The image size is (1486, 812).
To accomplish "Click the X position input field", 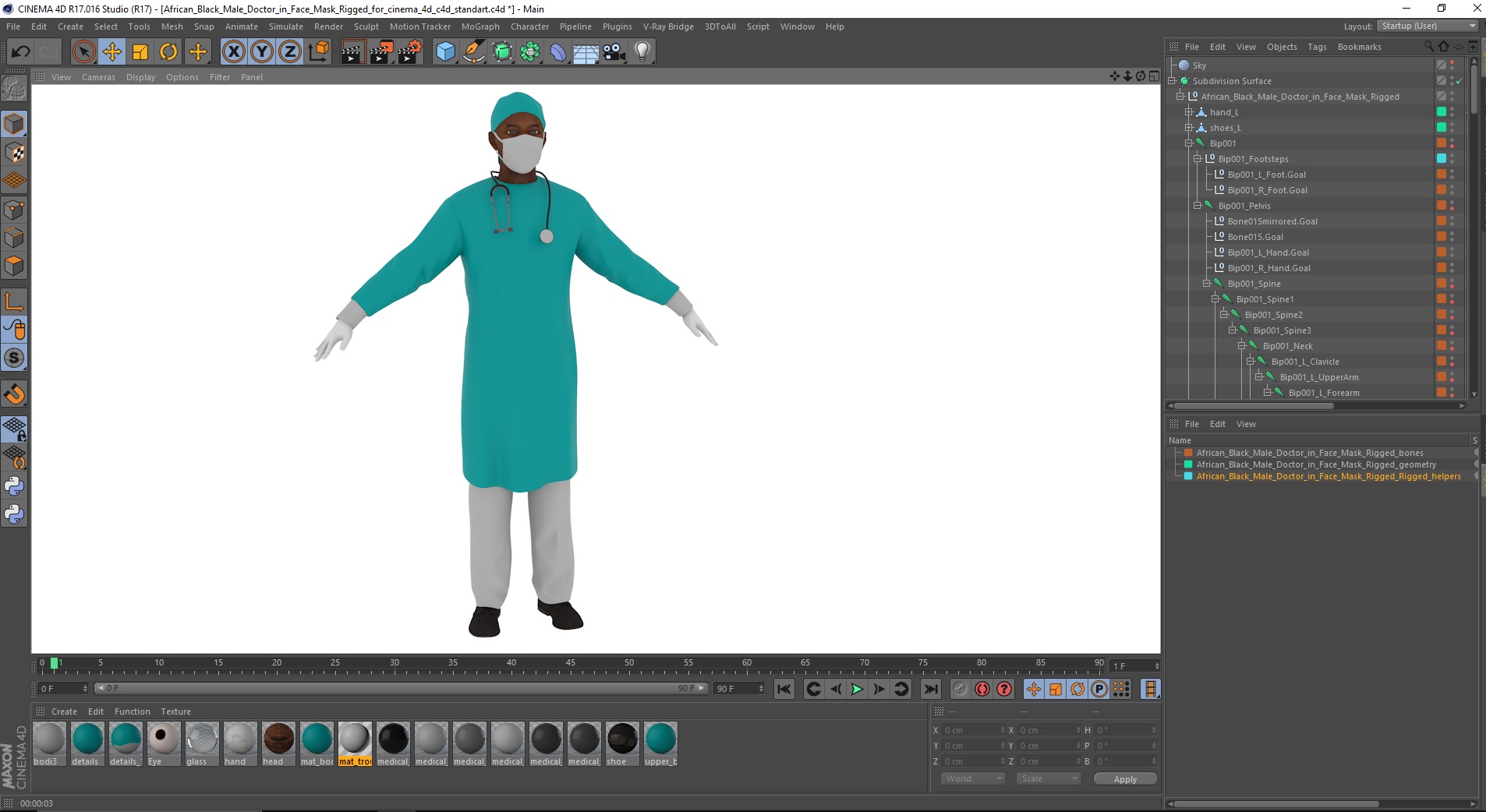I will (975, 730).
